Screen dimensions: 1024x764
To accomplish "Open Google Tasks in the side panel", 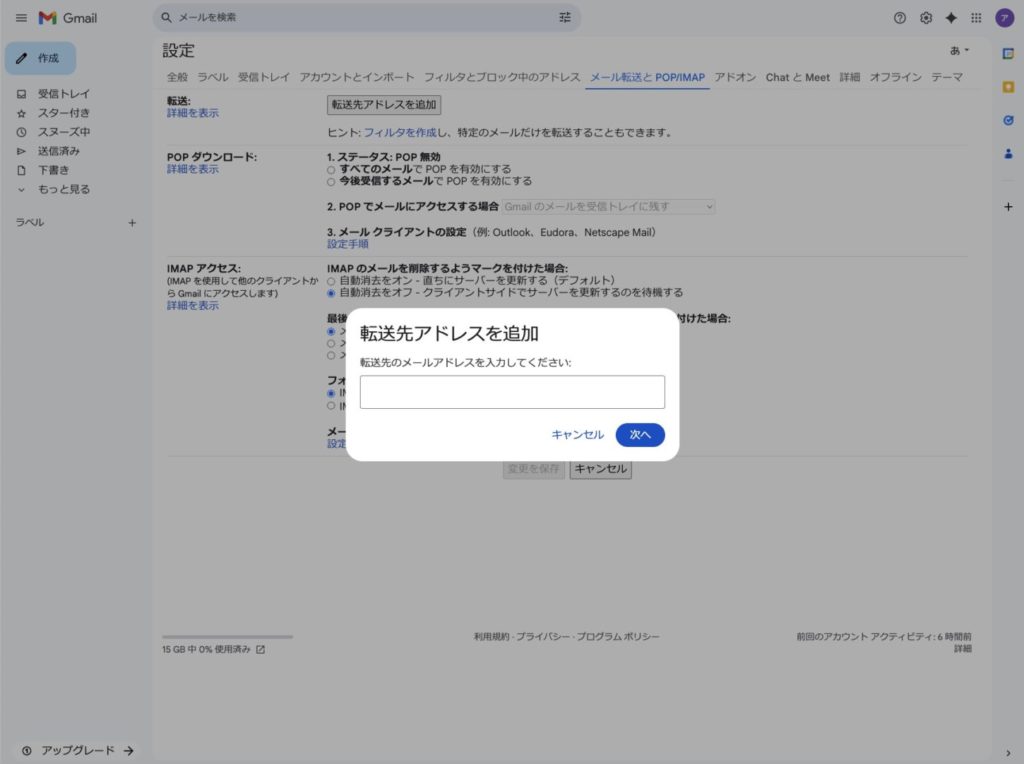I will [x=1008, y=120].
